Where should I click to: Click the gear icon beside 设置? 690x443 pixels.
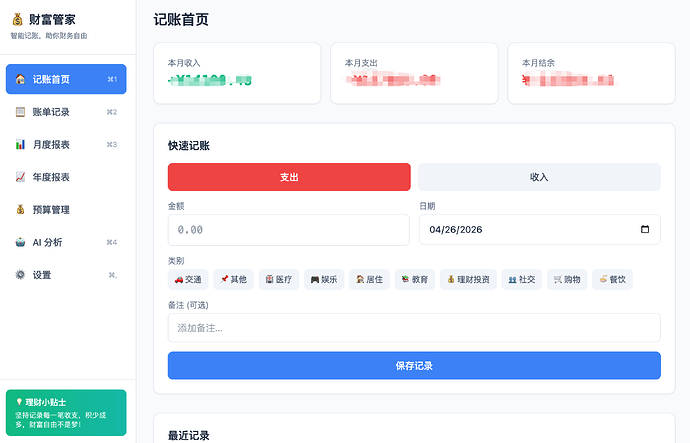(20, 275)
